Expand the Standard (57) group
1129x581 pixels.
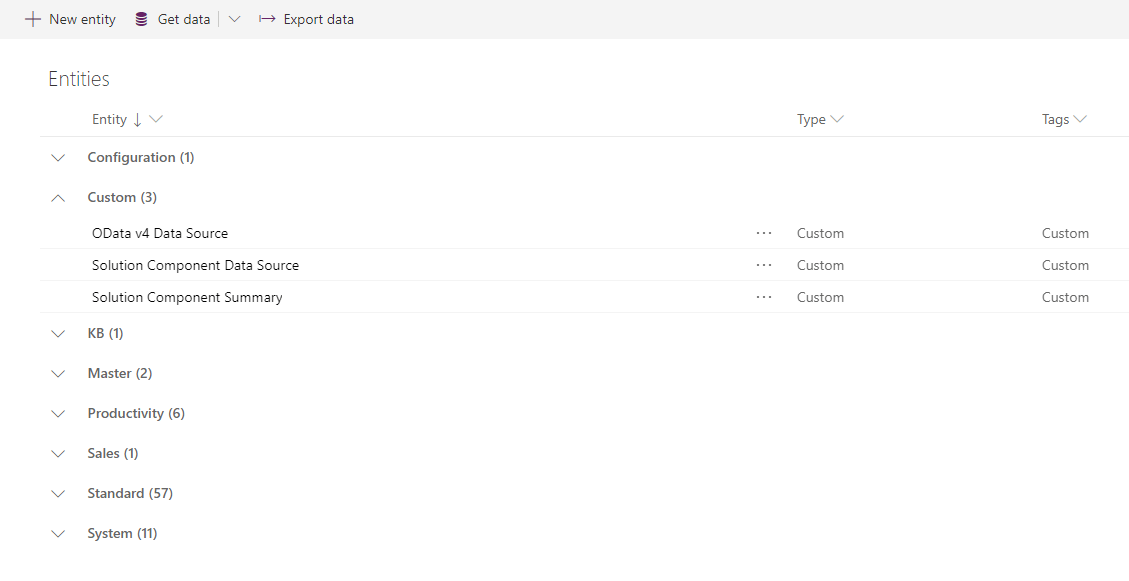(58, 493)
